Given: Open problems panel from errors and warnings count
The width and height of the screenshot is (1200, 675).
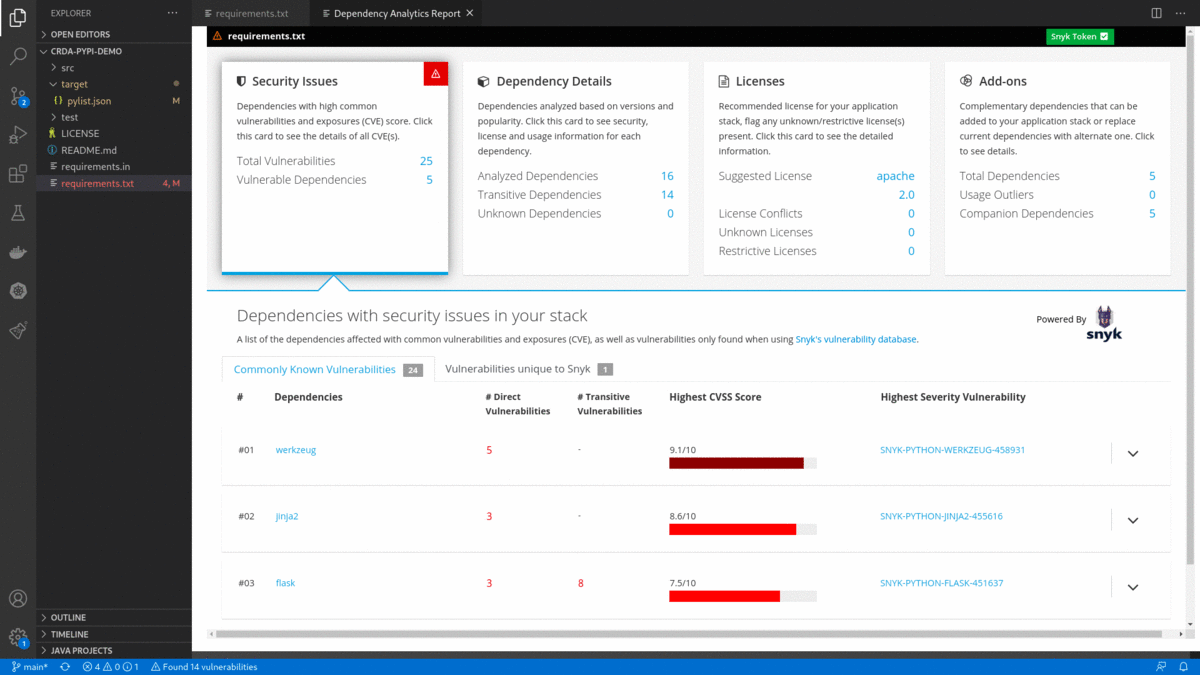Looking at the screenshot, I should coord(110,667).
